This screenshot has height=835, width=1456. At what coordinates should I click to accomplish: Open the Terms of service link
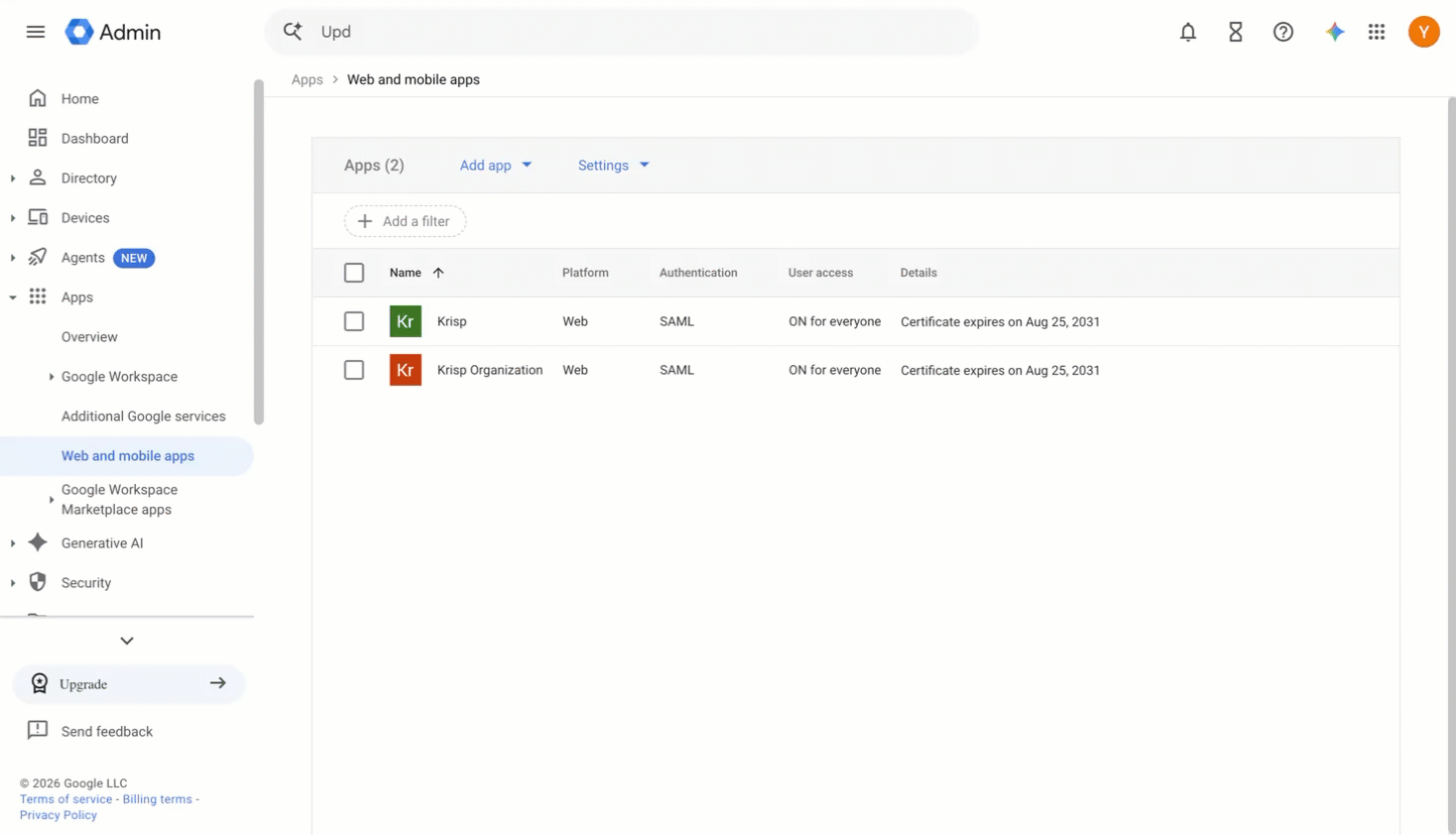65,799
